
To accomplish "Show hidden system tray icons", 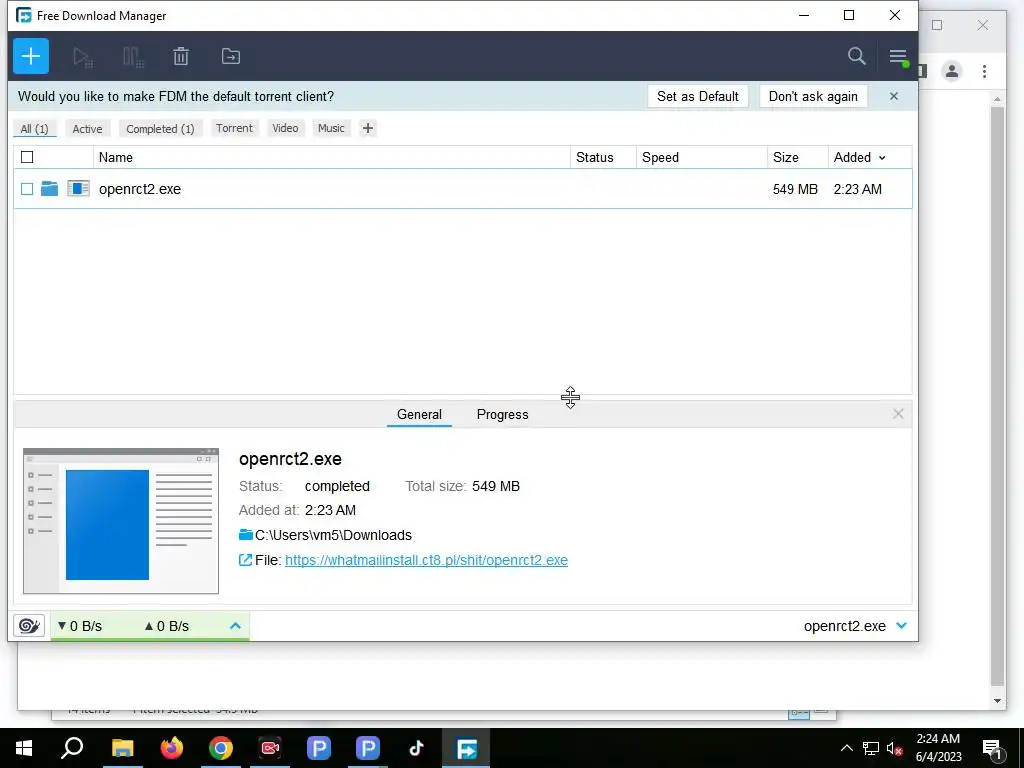I will pyautogui.click(x=846, y=748).
